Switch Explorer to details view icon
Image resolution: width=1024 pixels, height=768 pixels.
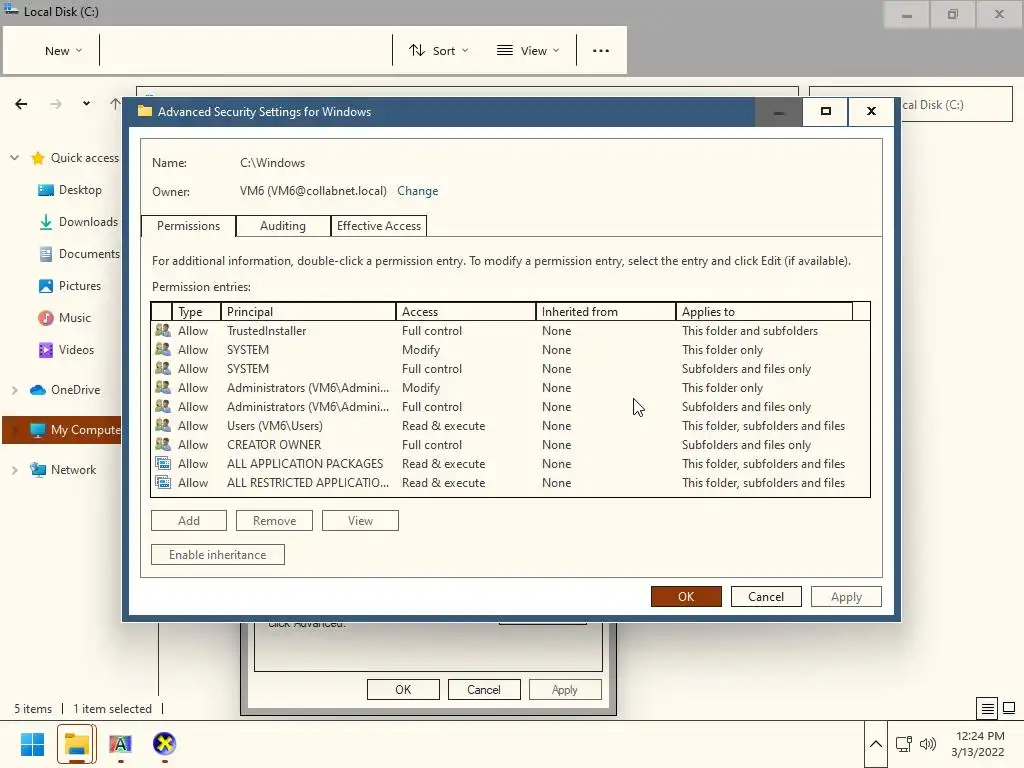987,709
